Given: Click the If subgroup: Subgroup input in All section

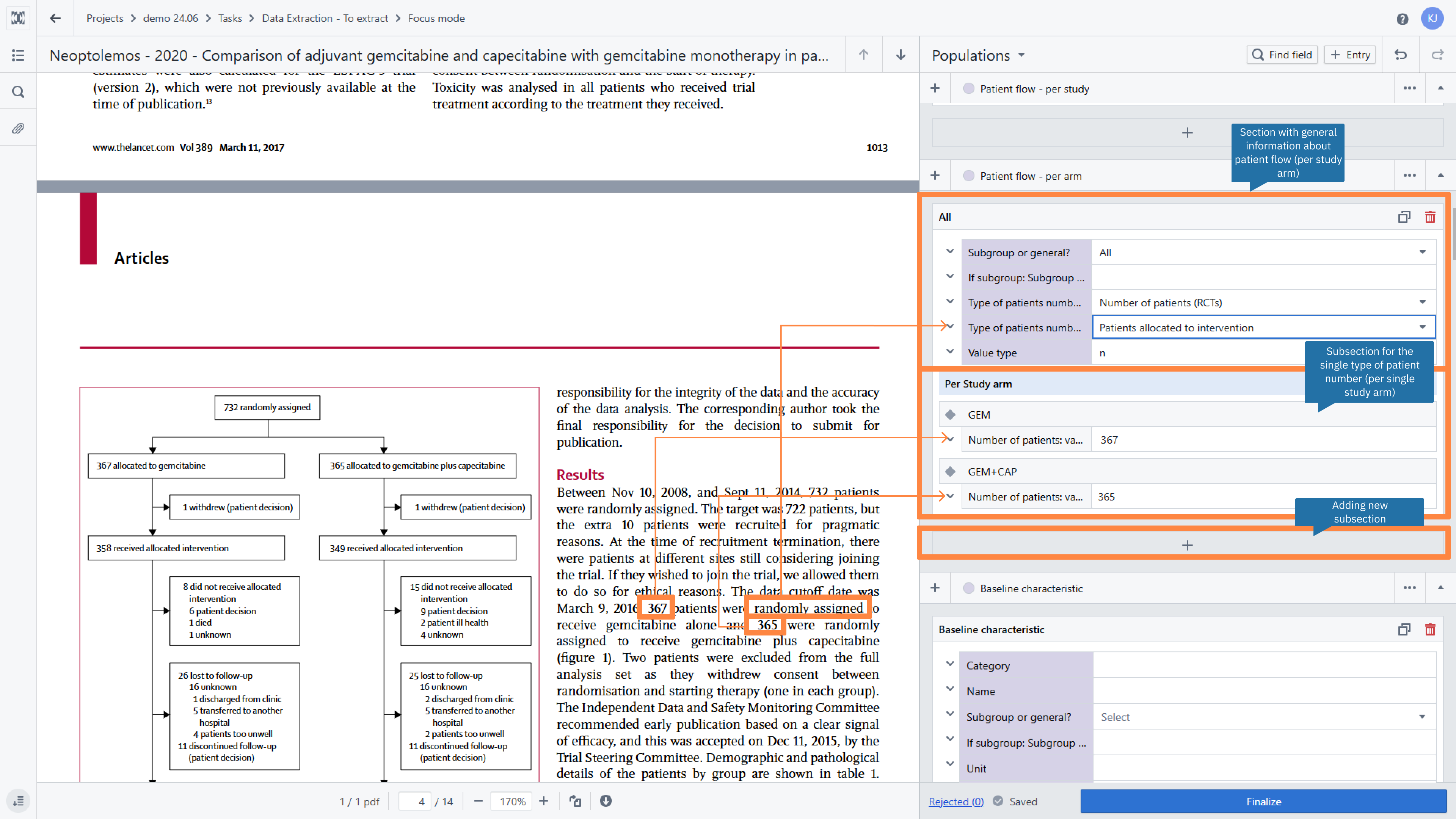Looking at the screenshot, I should (1263, 278).
